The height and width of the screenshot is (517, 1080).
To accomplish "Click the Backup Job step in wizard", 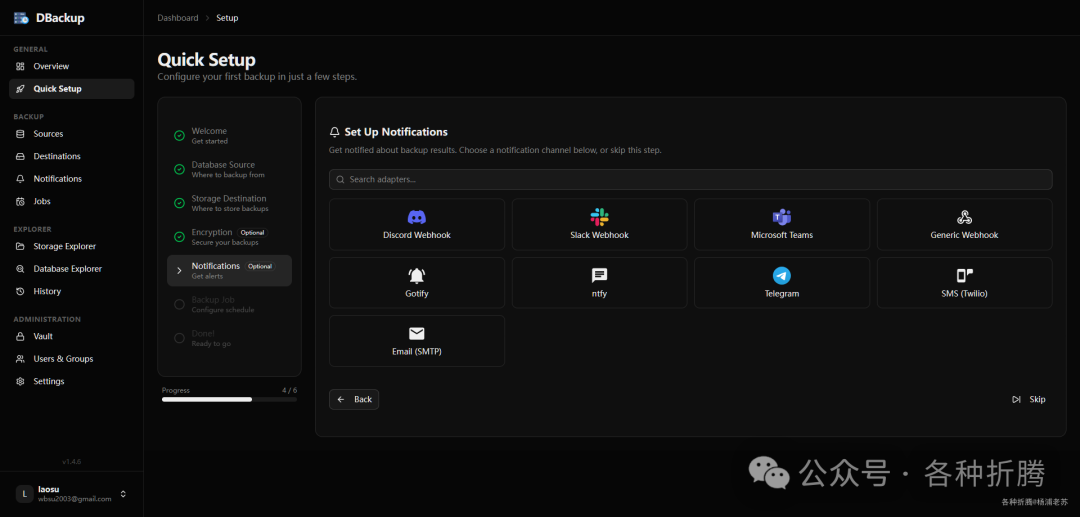I will pyautogui.click(x=229, y=304).
